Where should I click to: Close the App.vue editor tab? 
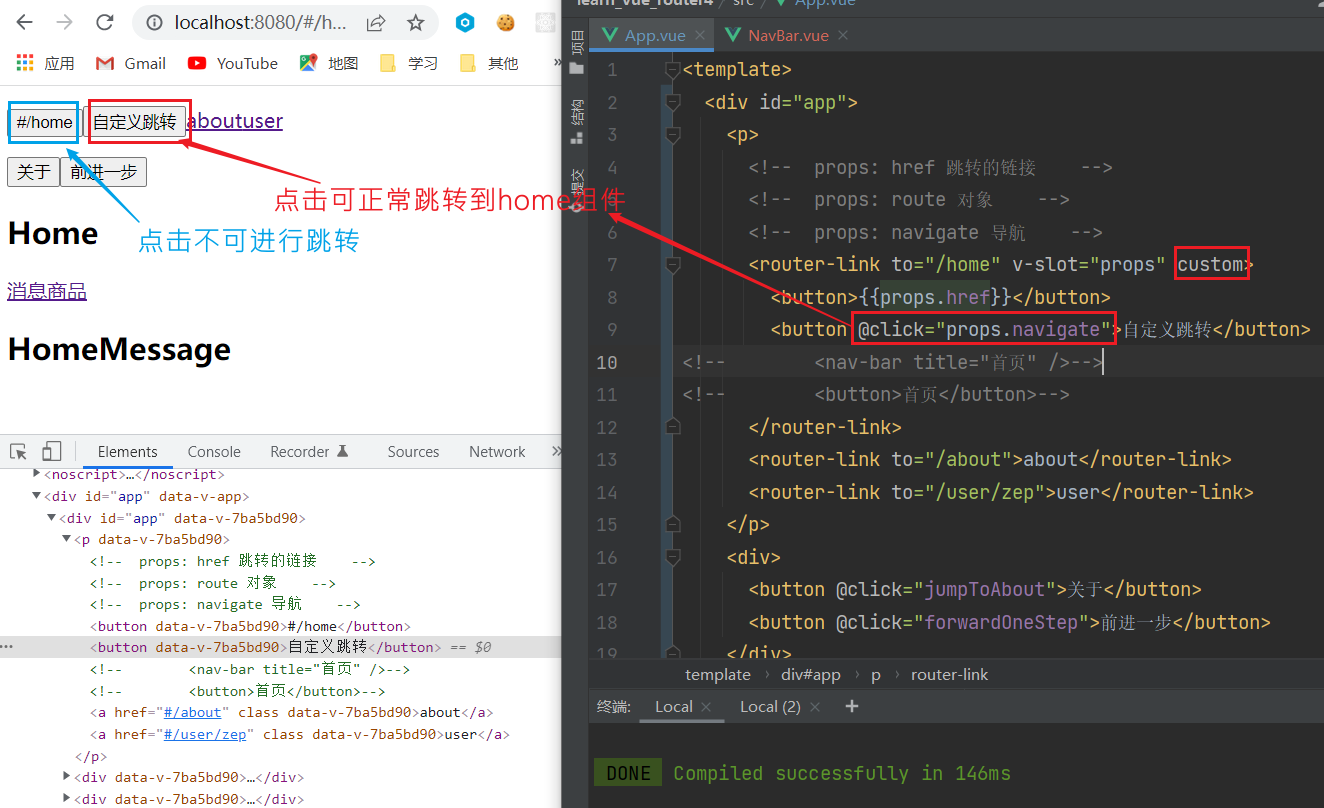coord(700,35)
